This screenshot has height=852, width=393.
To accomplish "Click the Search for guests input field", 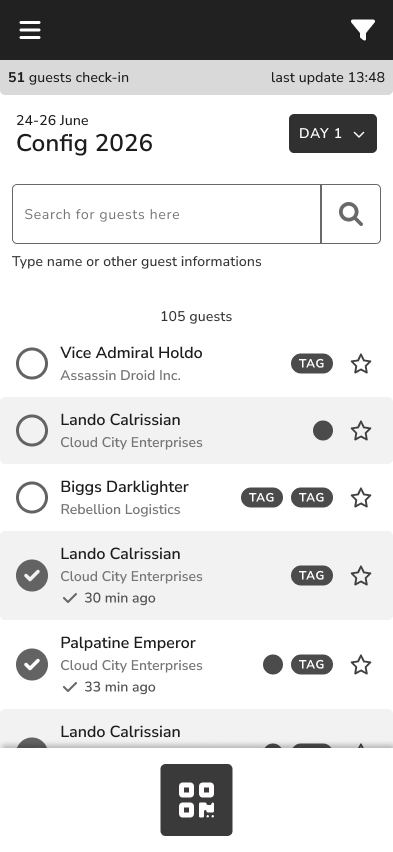I will (x=166, y=214).
